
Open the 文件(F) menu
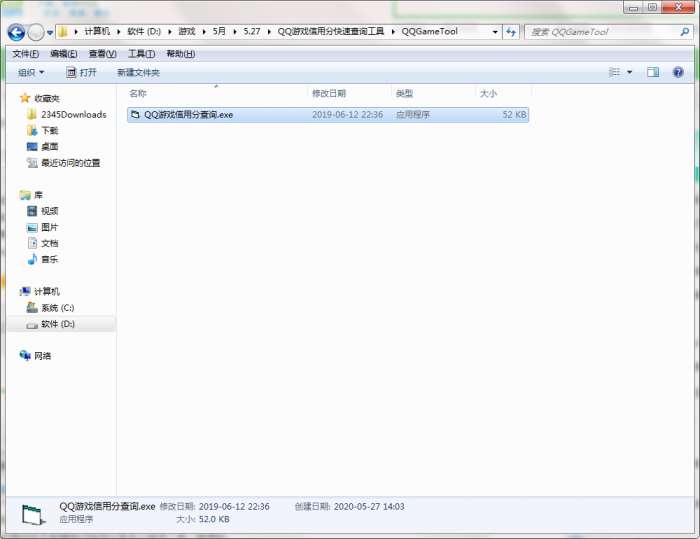(x=25, y=54)
